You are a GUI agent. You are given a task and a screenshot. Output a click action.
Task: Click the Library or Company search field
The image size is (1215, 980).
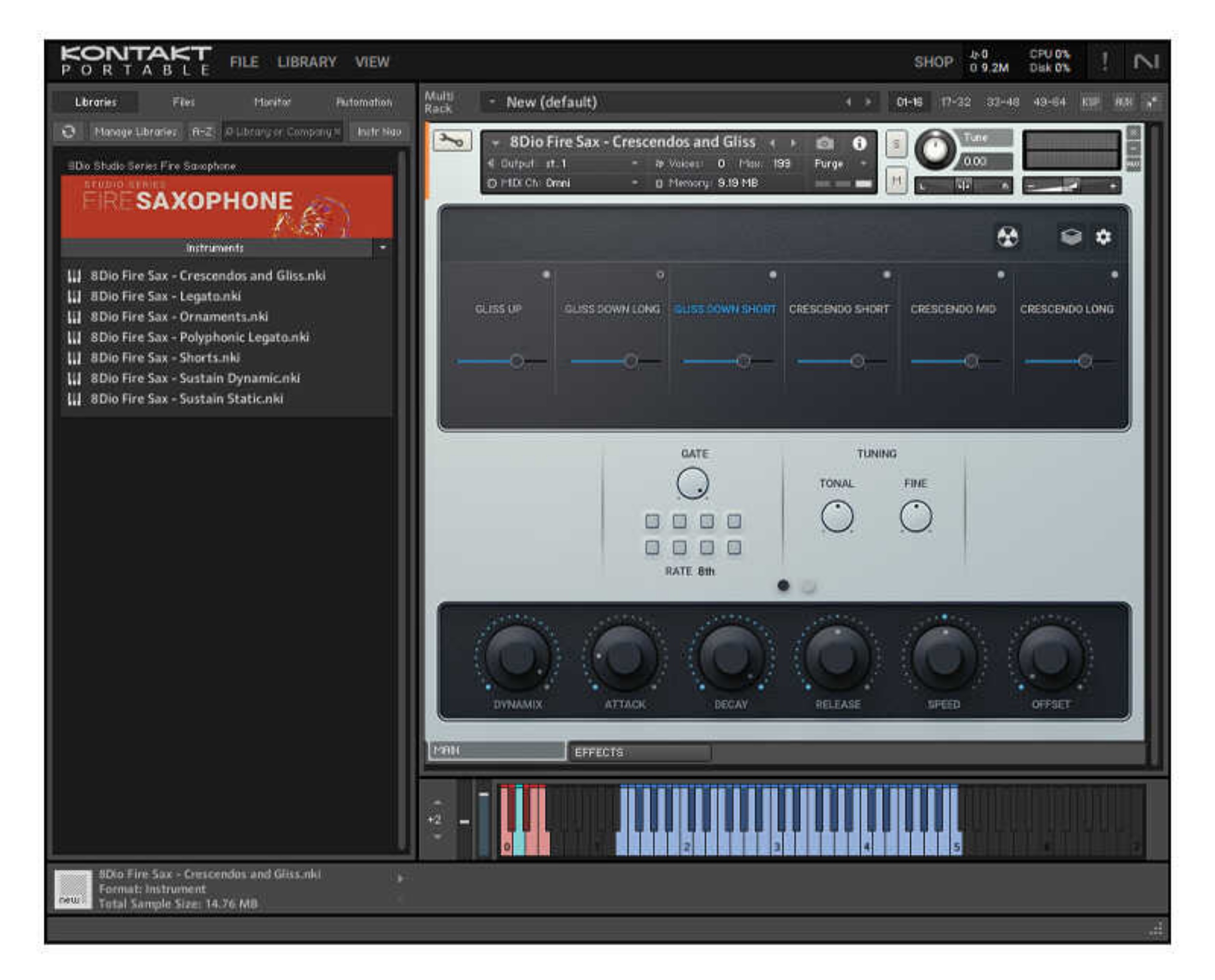(282, 131)
